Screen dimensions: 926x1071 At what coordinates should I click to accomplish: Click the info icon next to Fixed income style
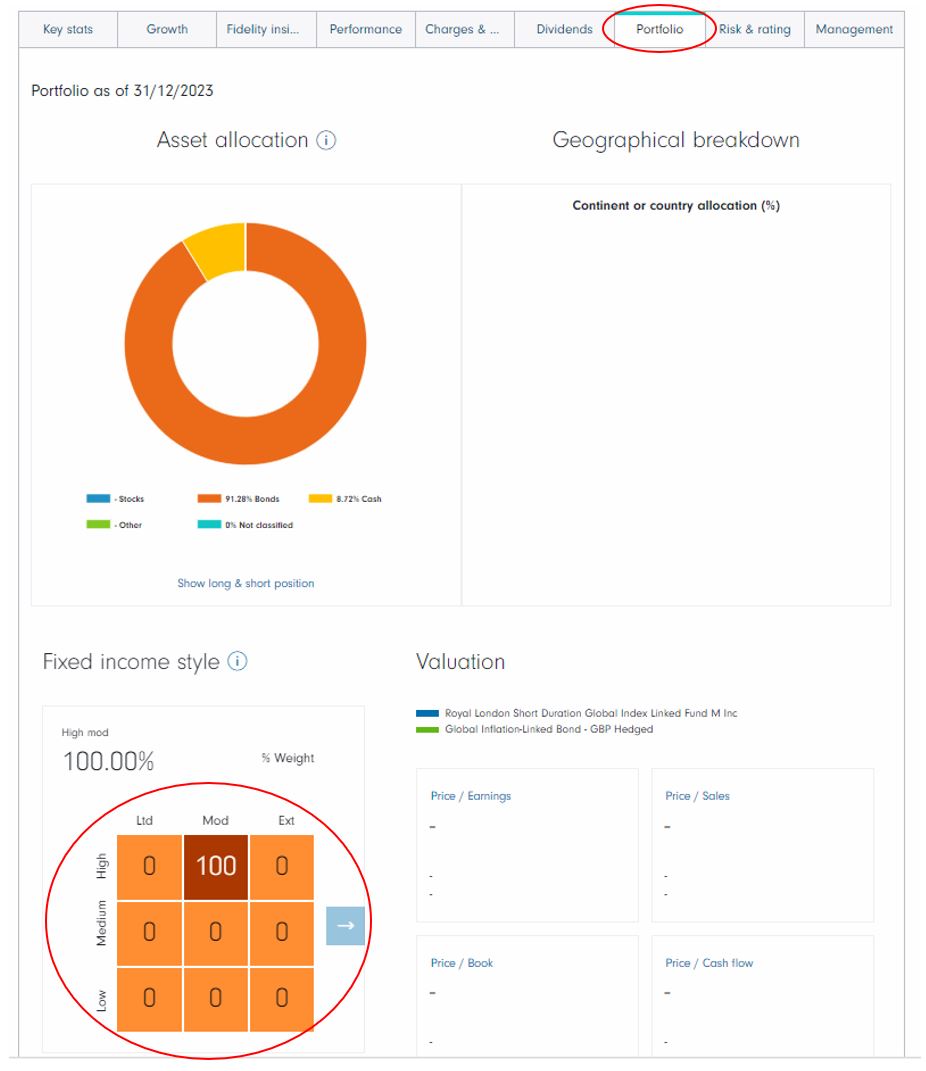(x=237, y=662)
